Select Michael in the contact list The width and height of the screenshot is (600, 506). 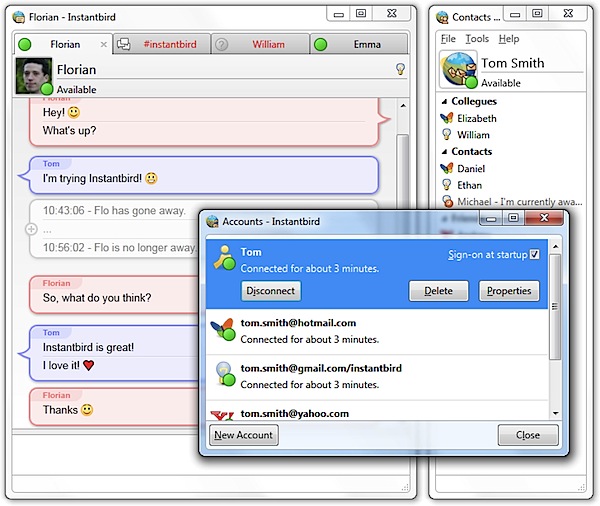[512, 202]
